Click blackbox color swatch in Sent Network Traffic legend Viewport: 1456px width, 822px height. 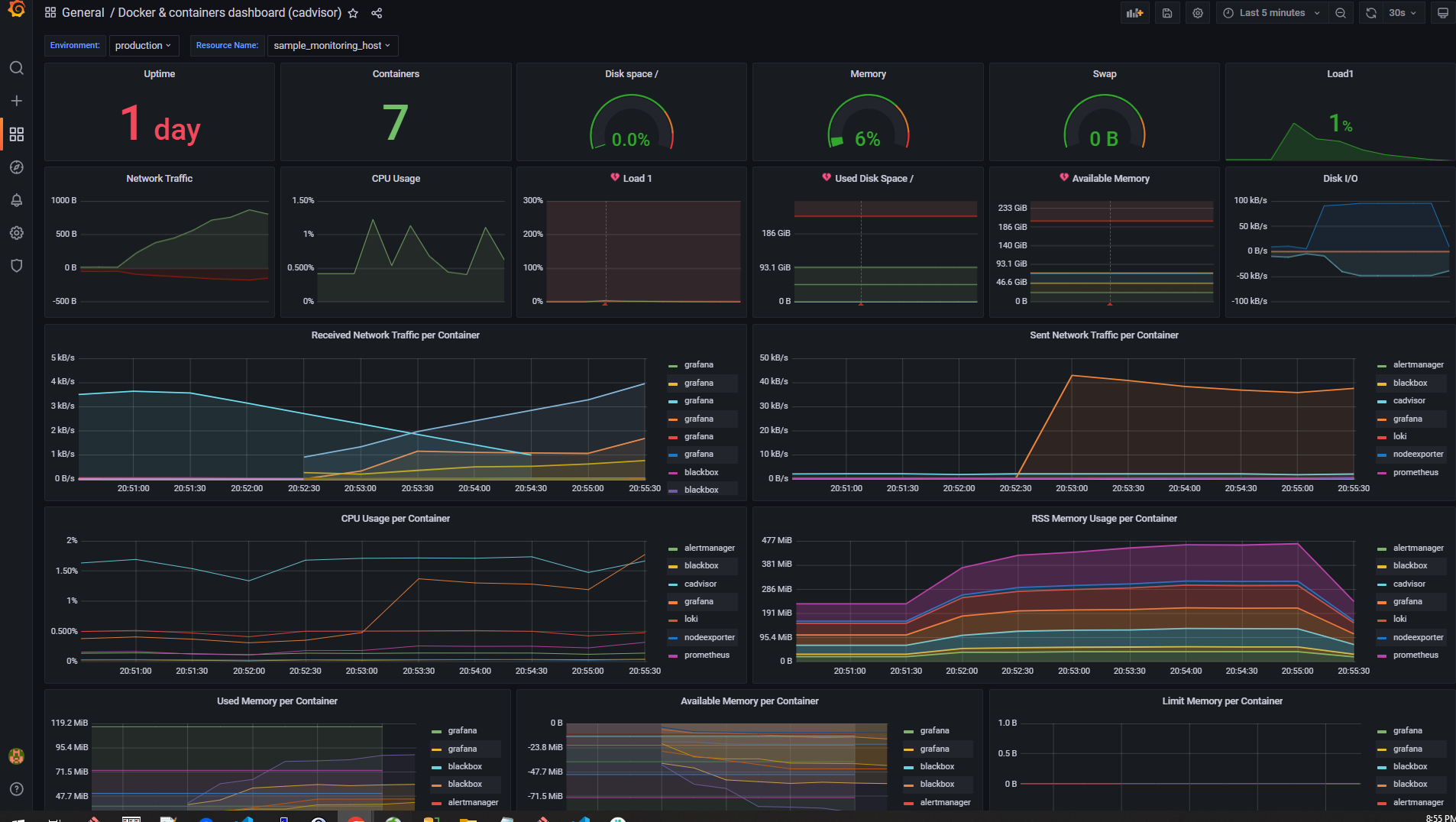[1382, 383]
